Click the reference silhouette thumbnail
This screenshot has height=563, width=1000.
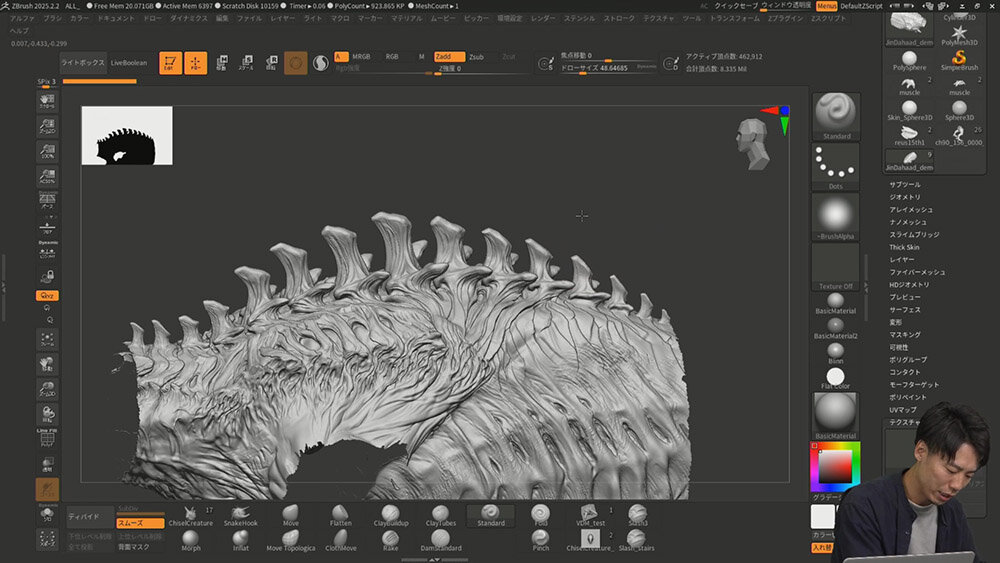pyautogui.click(x=127, y=135)
